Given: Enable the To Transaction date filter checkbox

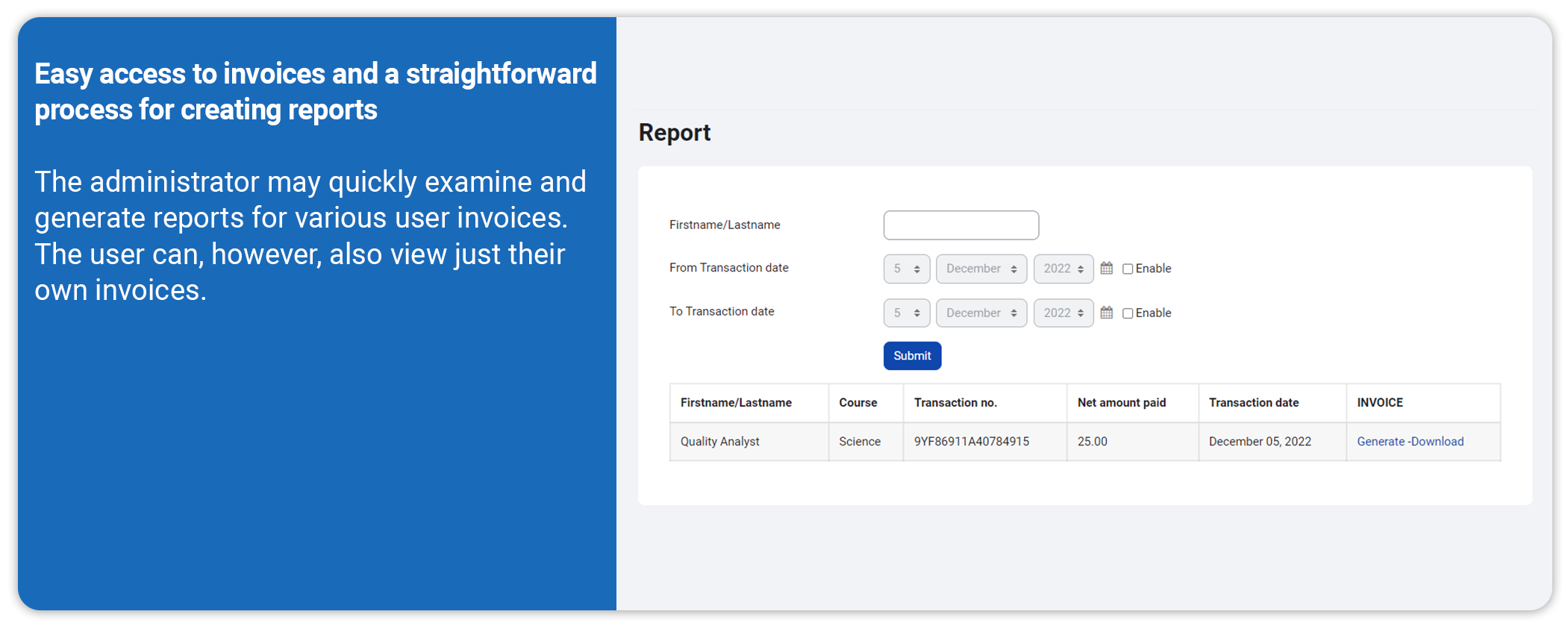Looking at the screenshot, I should click(x=1128, y=313).
